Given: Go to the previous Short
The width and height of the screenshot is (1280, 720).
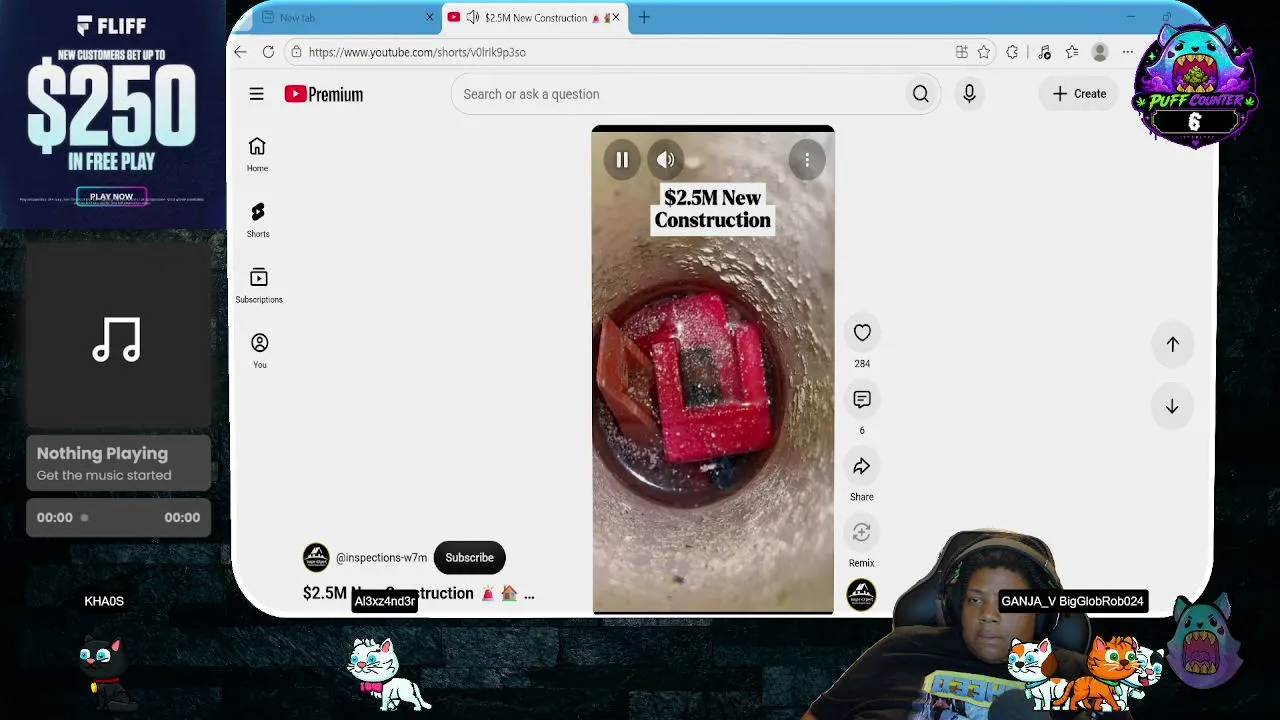Looking at the screenshot, I should click(x=1172, y=344).
